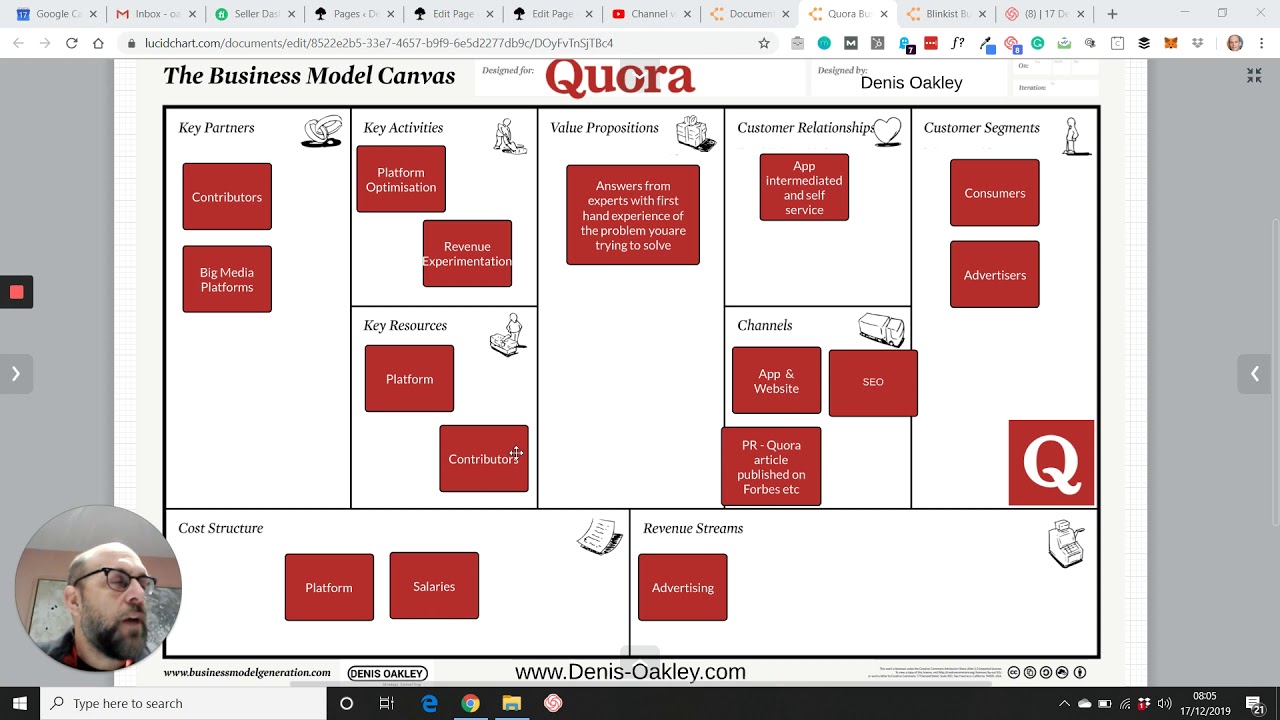The height and width of the screenshot is (720, 1280).
Task: Select Platform card in Cost Structure
Action: (x=329, y=588)
